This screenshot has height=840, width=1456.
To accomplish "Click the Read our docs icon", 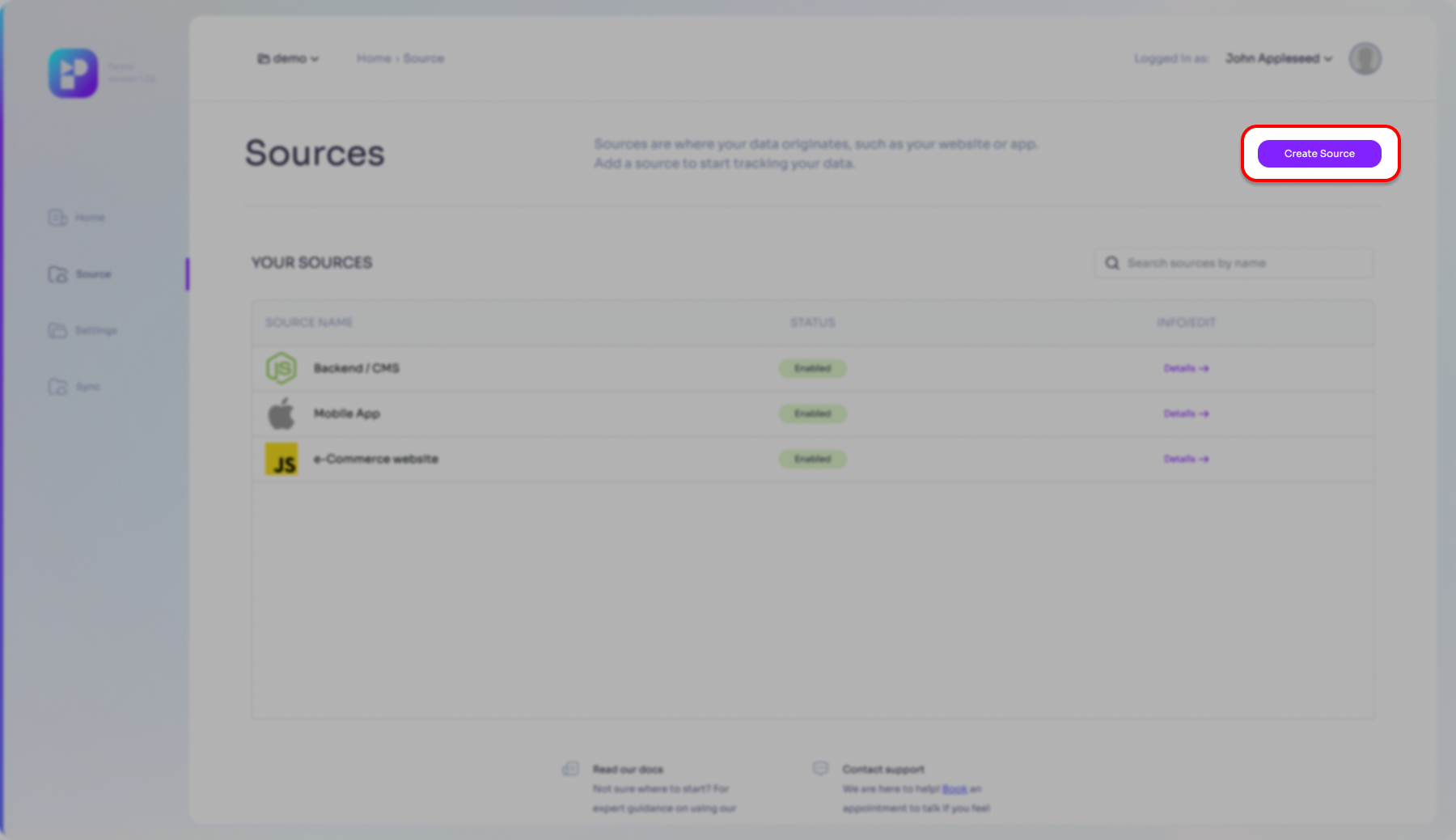I will tap(570, 769).
